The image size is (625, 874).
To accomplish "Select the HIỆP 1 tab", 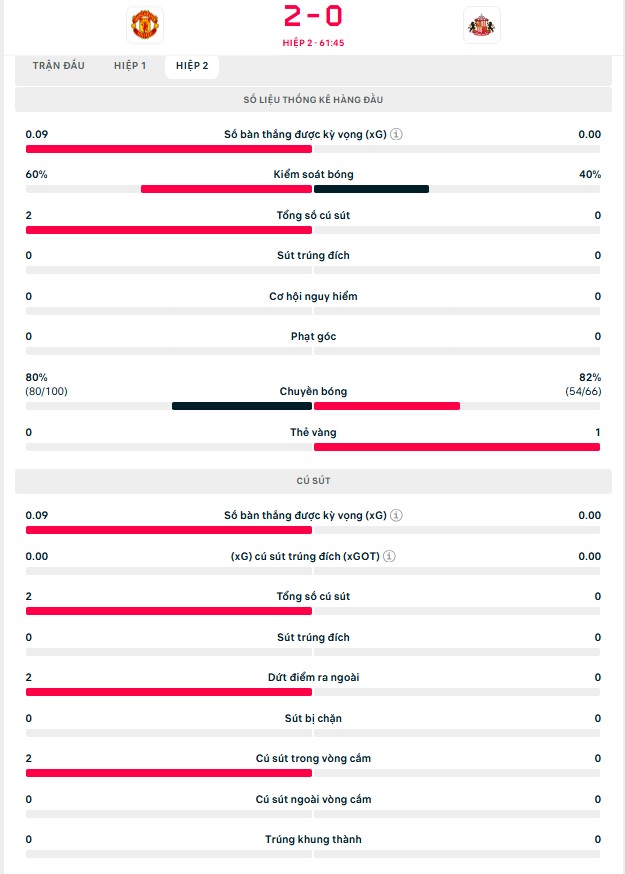I will pyautogui.click(x=130, y=66).
